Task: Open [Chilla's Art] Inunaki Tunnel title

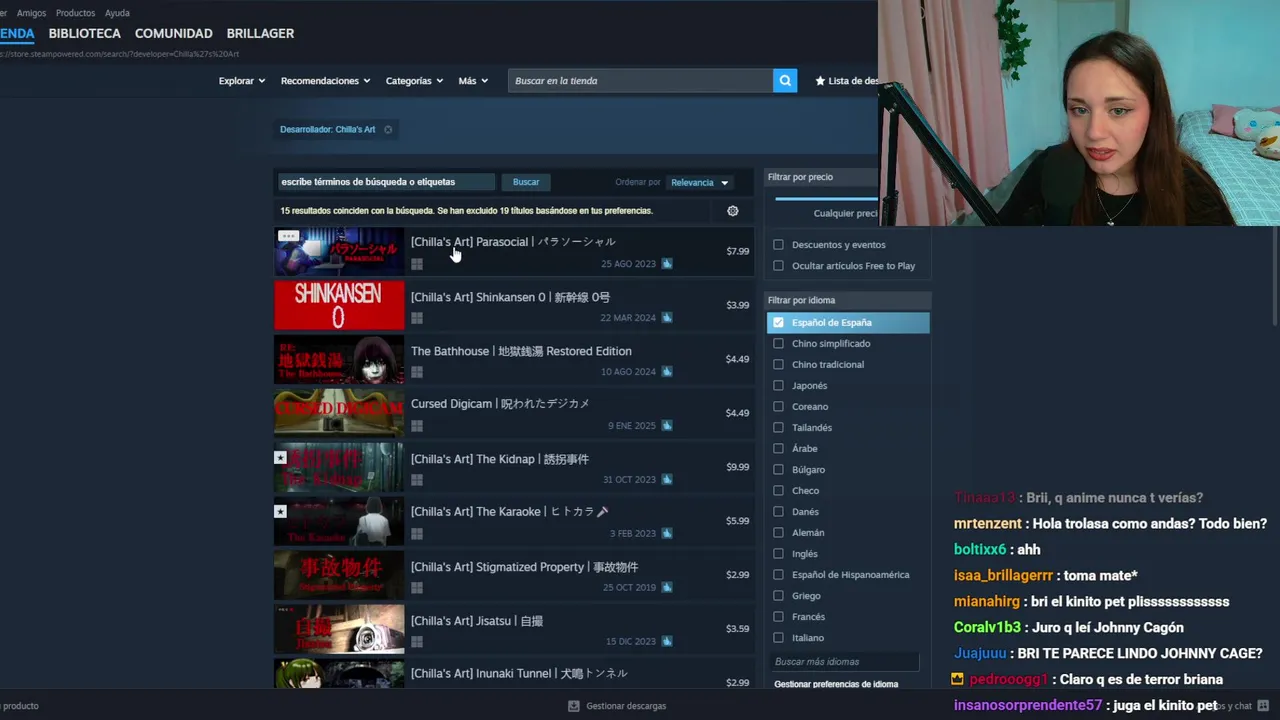Action: click(519, 674)
